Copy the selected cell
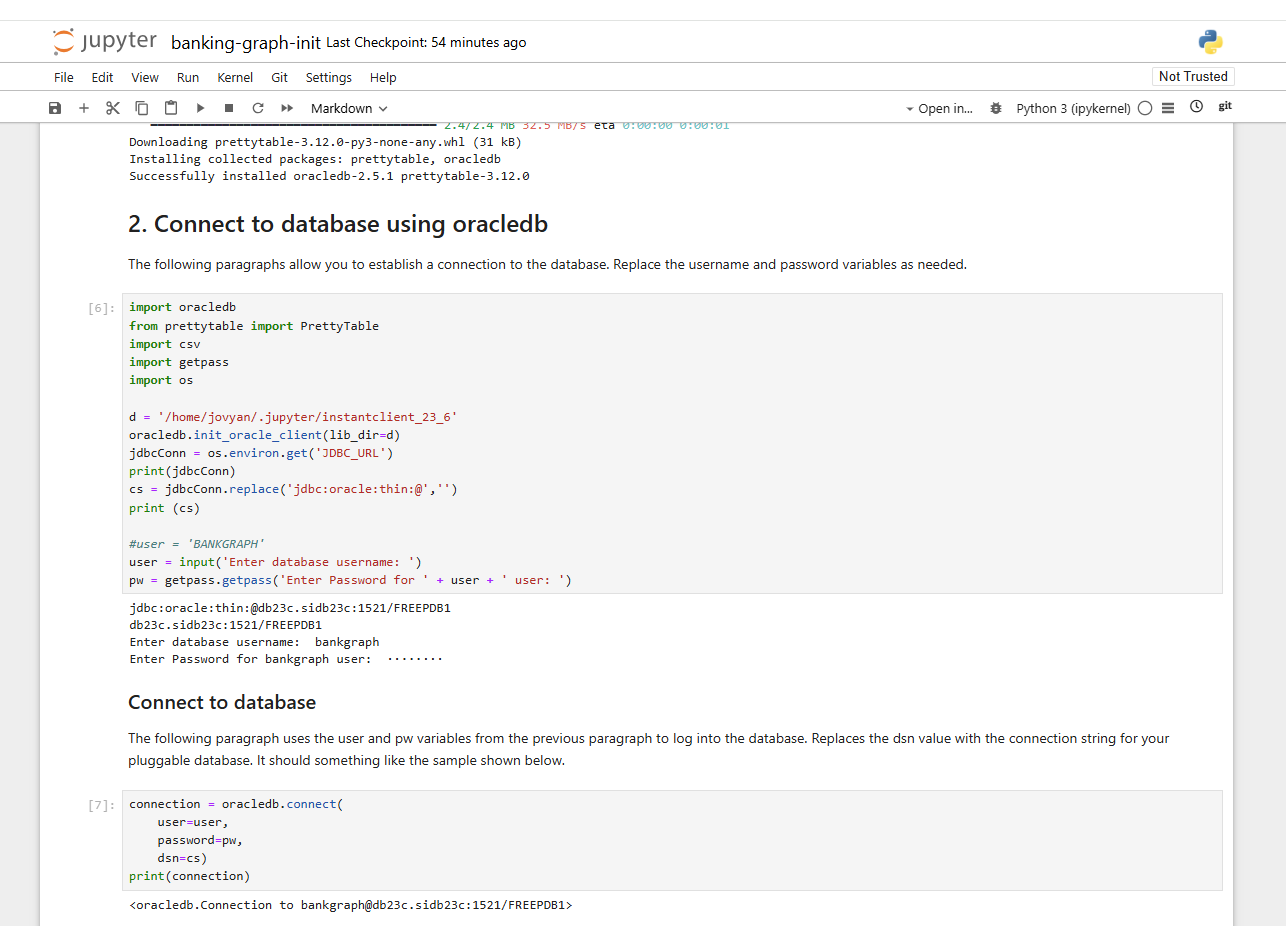Viewport: 1286px width, 926px height. [x=142, y=108]
